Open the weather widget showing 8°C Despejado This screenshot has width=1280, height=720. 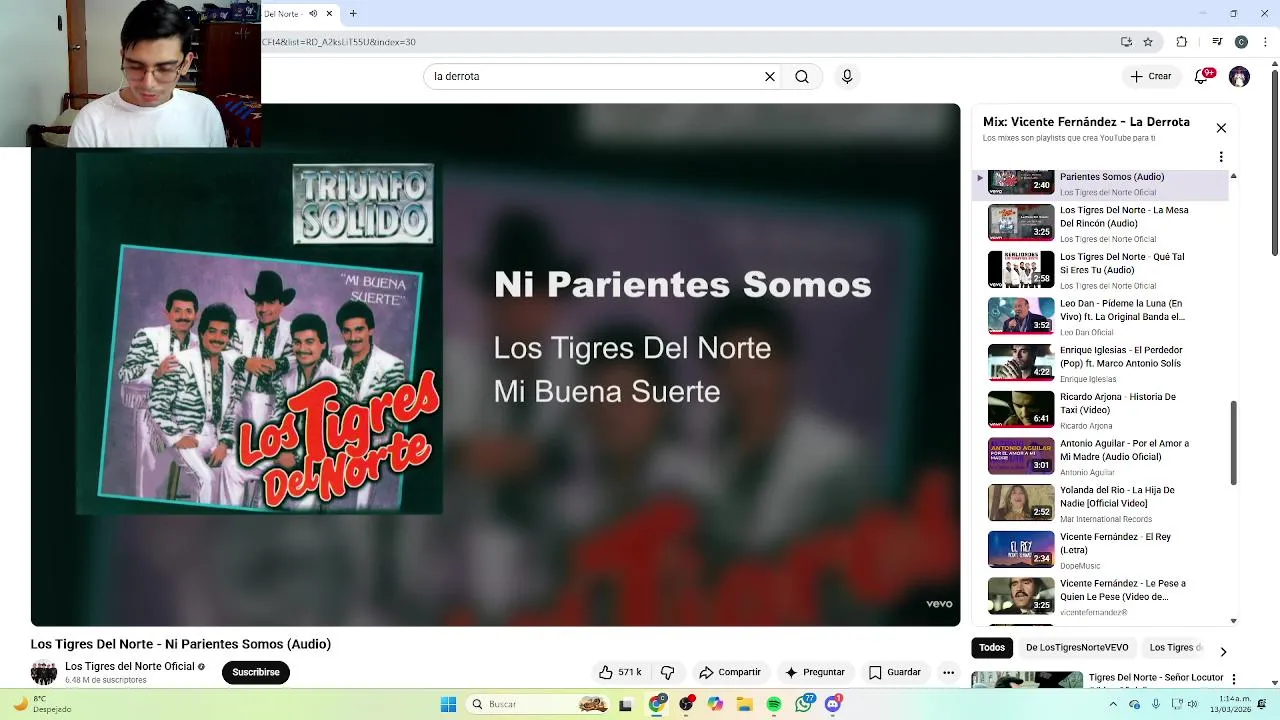click(40, 704)
